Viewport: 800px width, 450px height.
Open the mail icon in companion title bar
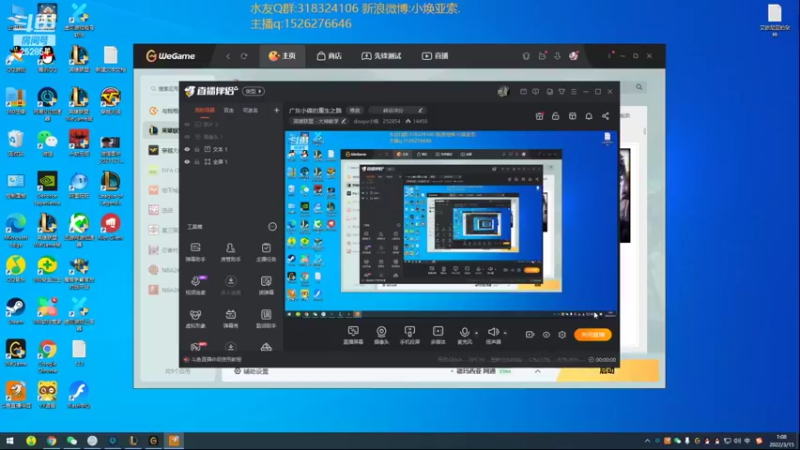(523, 92)
